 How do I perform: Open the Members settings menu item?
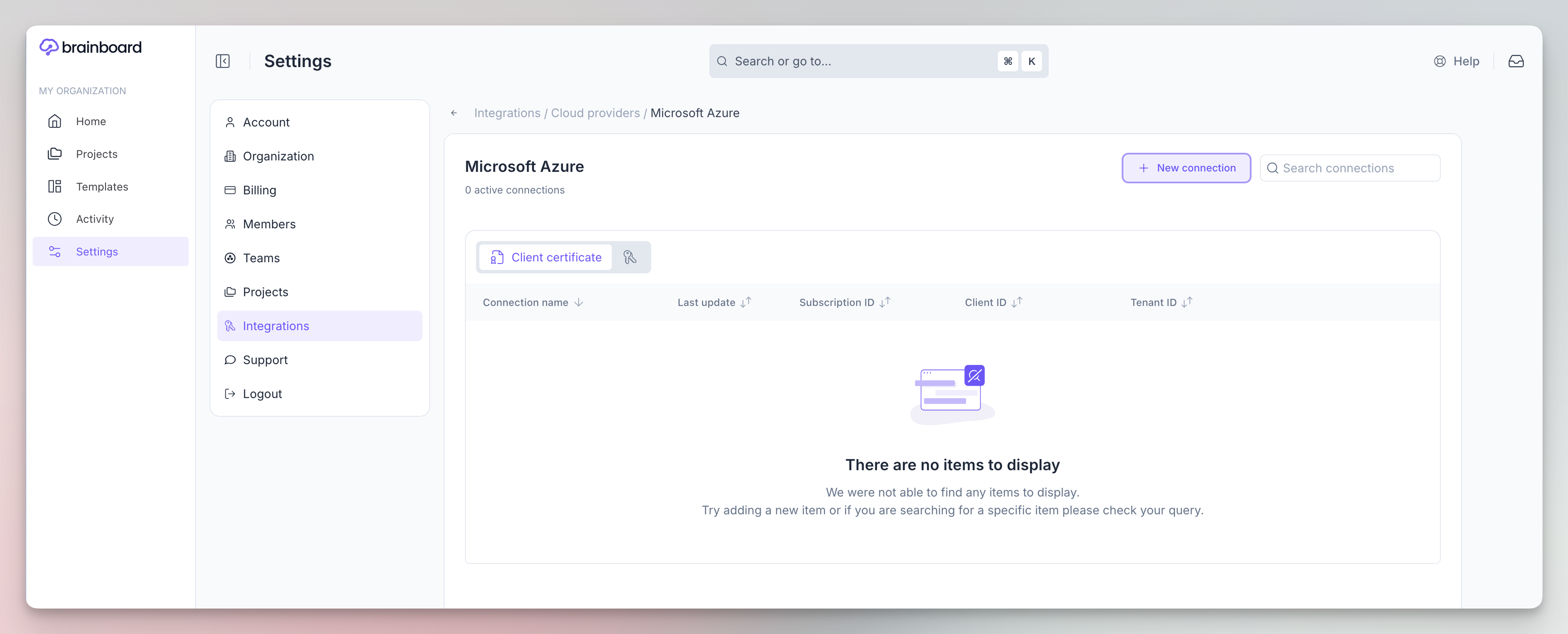(x=269, y=224)
